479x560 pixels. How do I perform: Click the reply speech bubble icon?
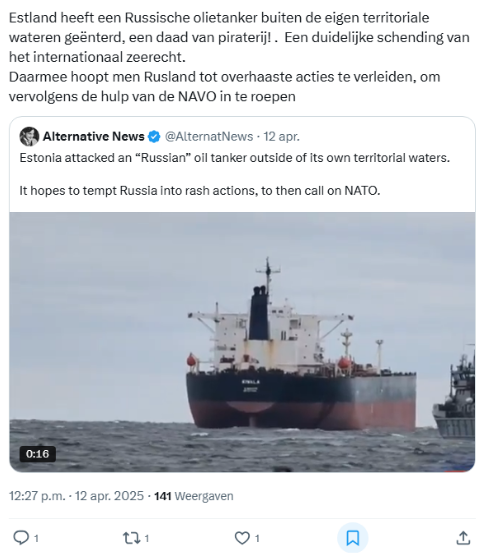21,538
